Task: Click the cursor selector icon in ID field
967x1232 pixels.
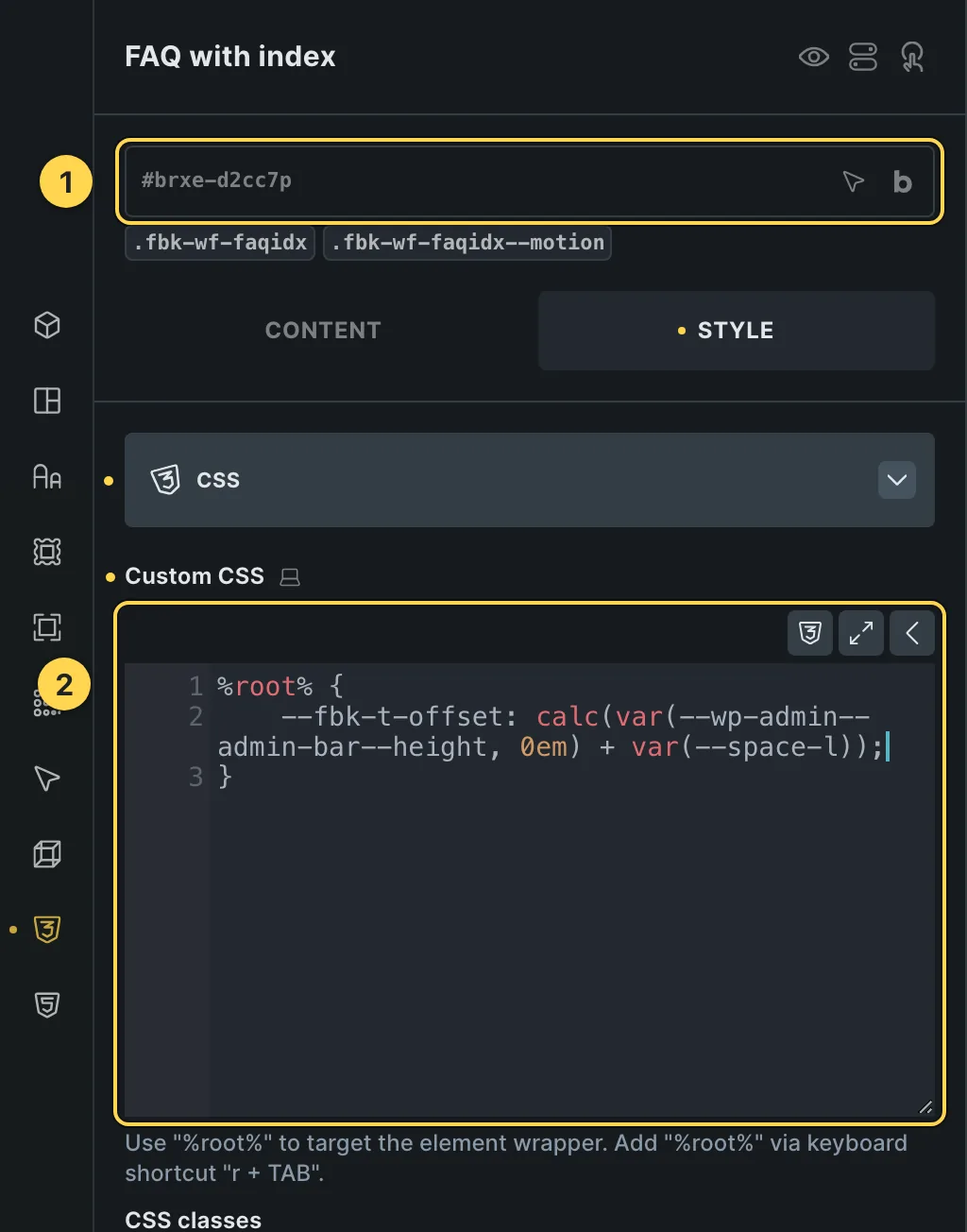Action: [x=853, y=181]
